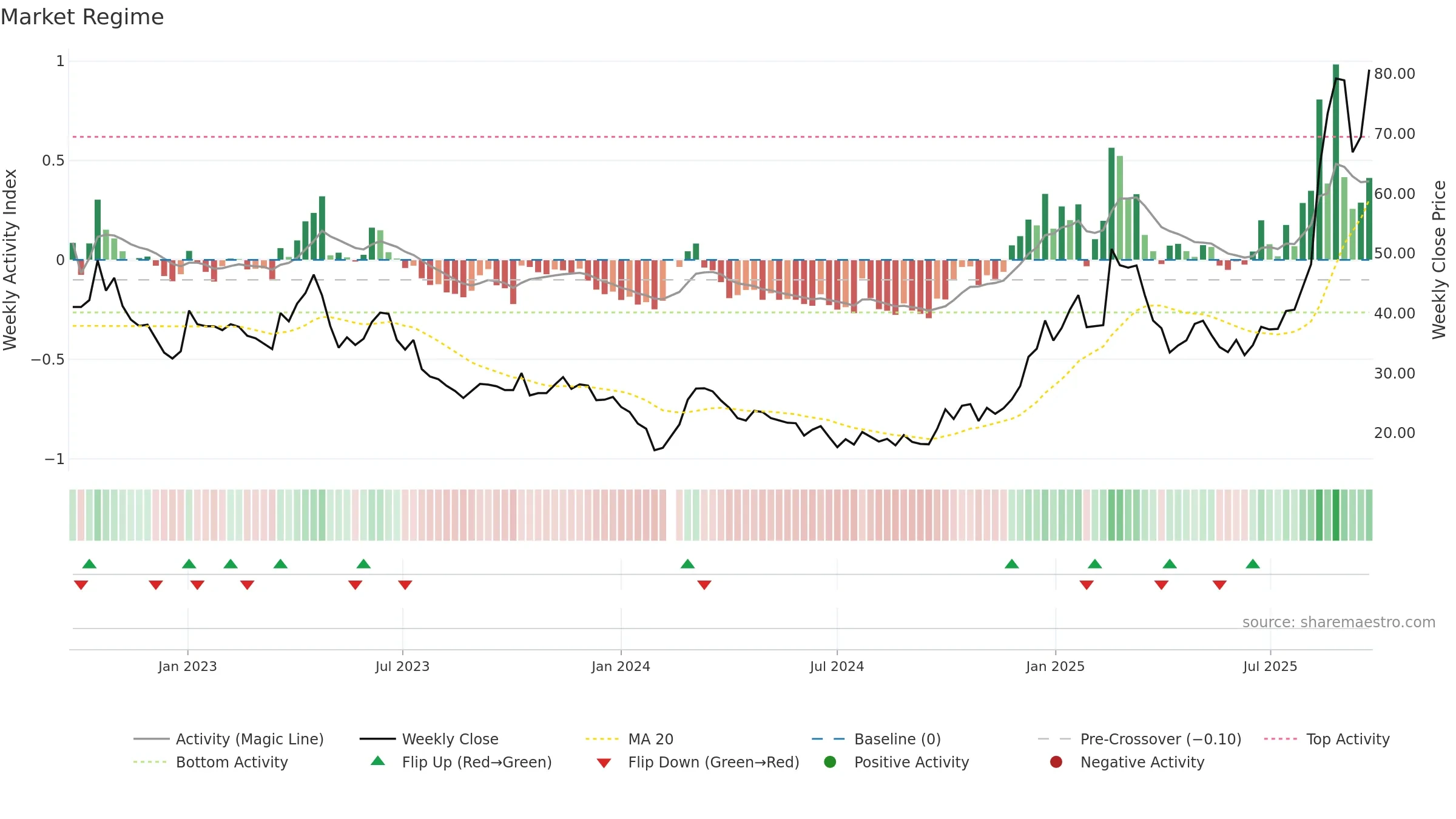Viewport: 1456px width, 819px height.
Task: Click the 0.5 activity index axis label
Action: pyautogui.click(x=53, y=161)
